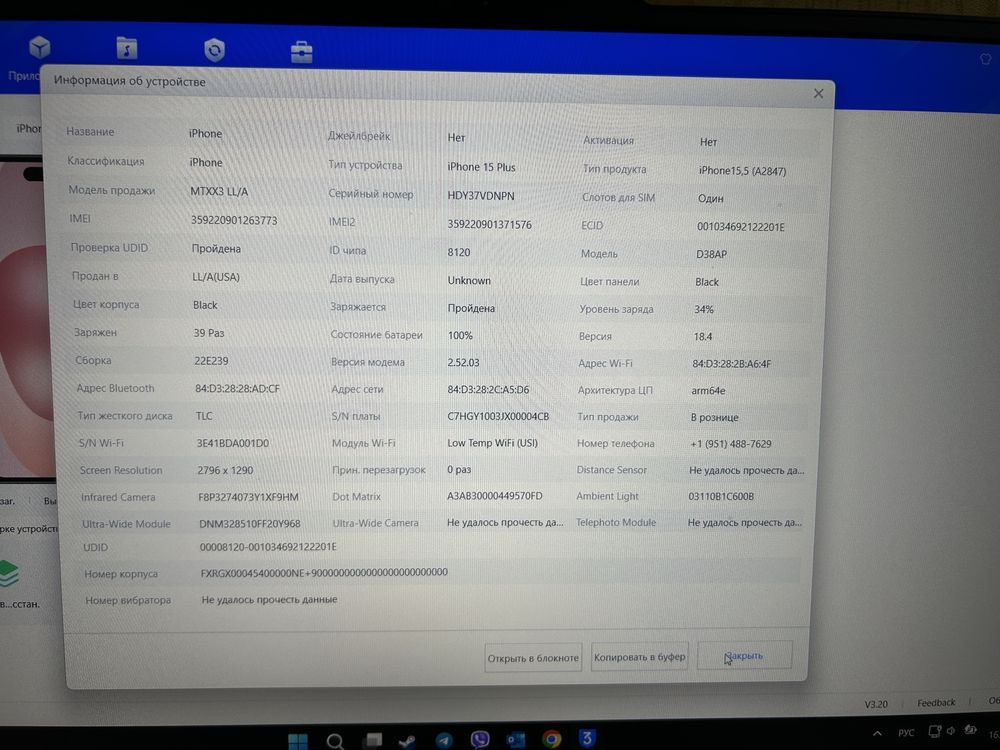Viewport: 1000px width, 750px height.
Task: Open Steam from the taskbar
Action: pyautogui.click(x=407, y=740)
